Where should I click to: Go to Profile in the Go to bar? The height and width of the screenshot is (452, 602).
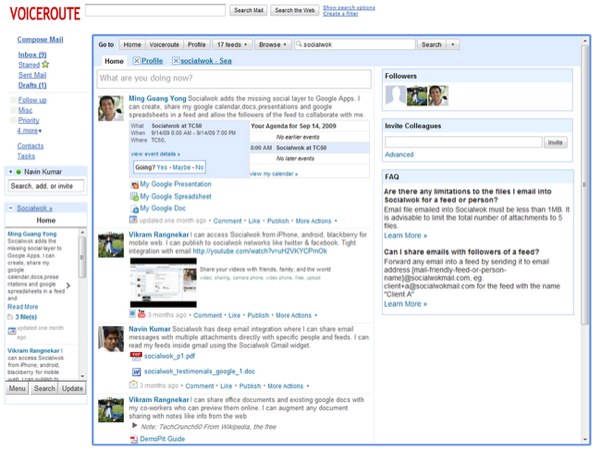click(197, 45)
